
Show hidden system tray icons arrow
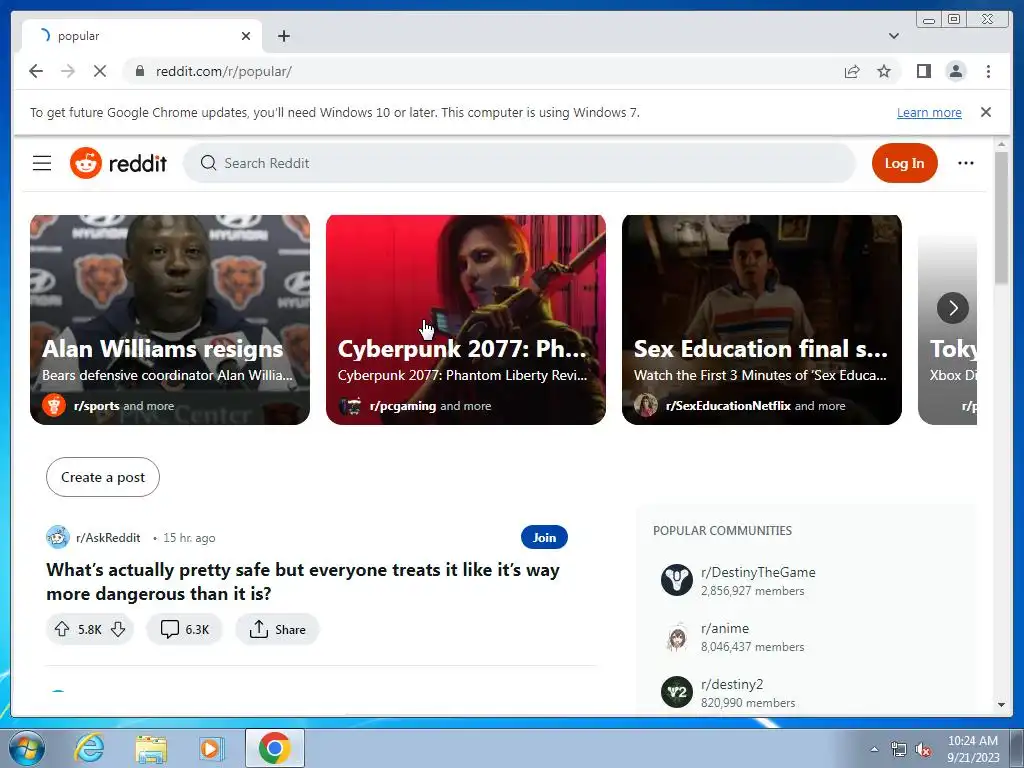coord(874,749)
